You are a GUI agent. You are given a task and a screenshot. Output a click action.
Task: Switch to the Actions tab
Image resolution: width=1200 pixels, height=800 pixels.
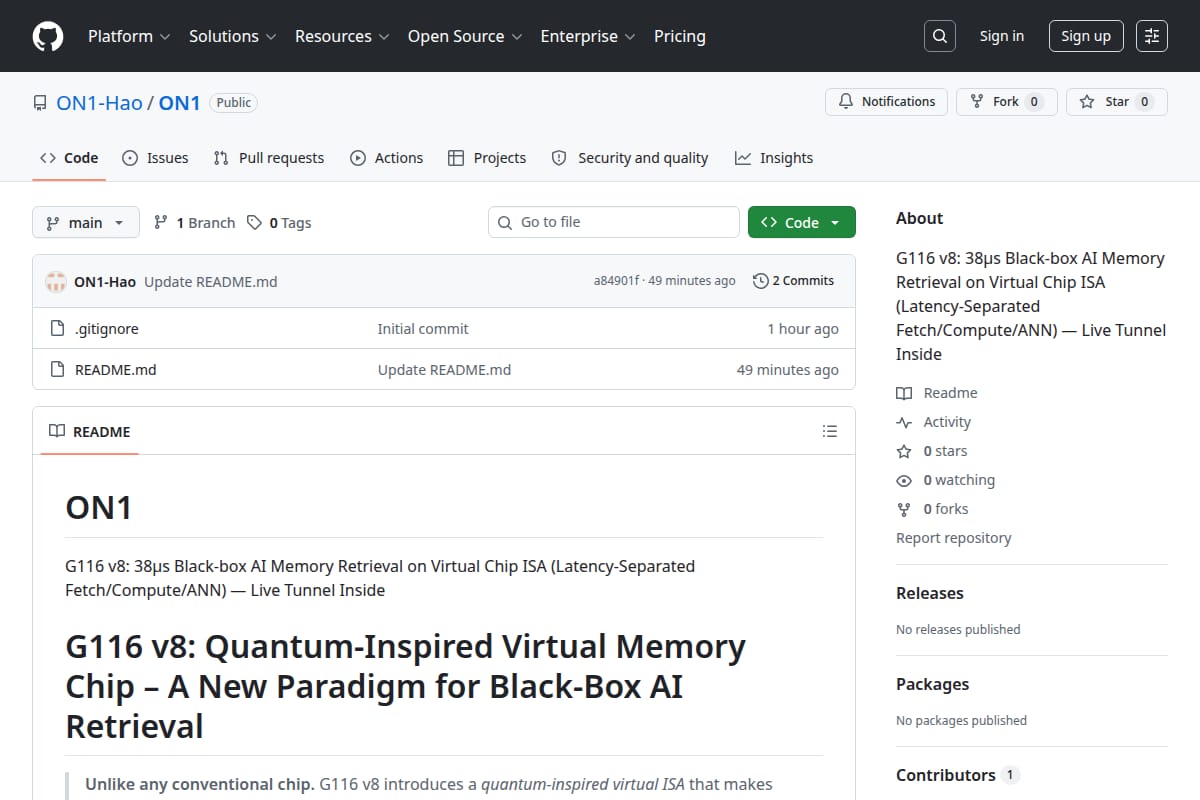click(387, 158)
